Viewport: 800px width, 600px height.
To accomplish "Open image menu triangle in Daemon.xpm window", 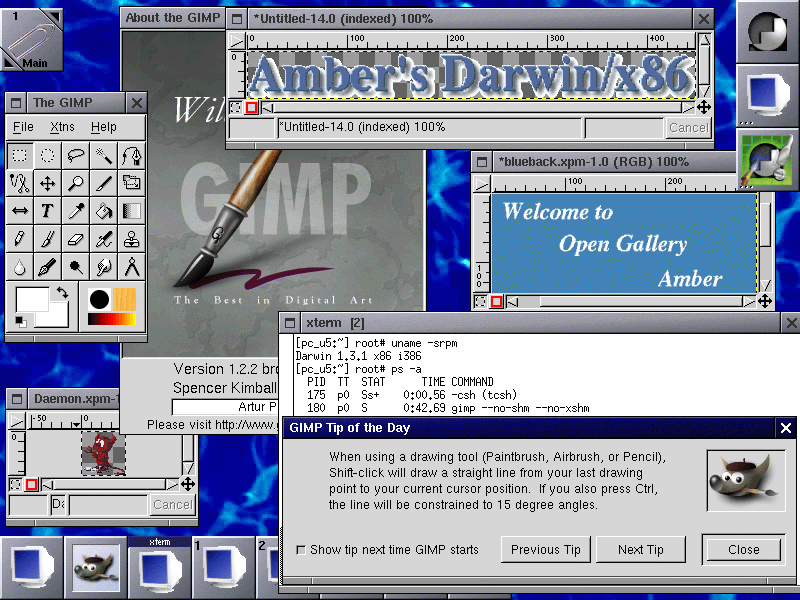I will 17,421.
